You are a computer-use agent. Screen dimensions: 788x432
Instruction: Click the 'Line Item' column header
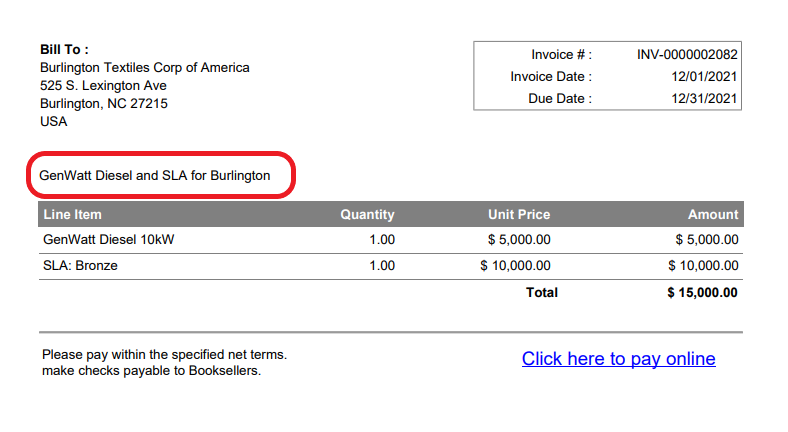[72, 214]
